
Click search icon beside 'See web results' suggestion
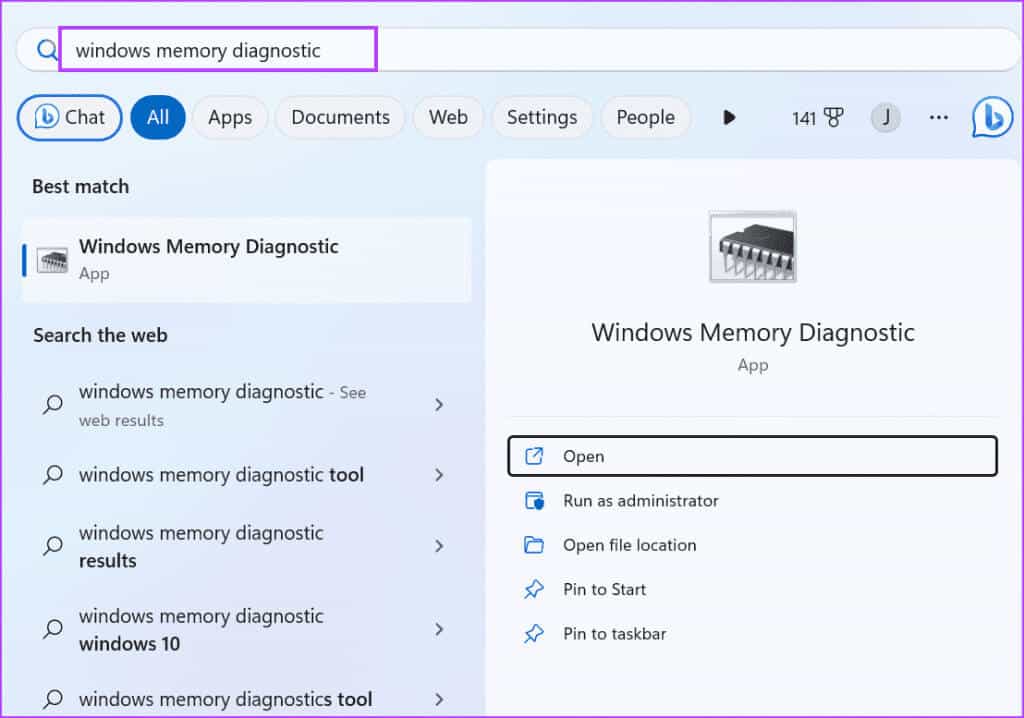tap(53, 405)
